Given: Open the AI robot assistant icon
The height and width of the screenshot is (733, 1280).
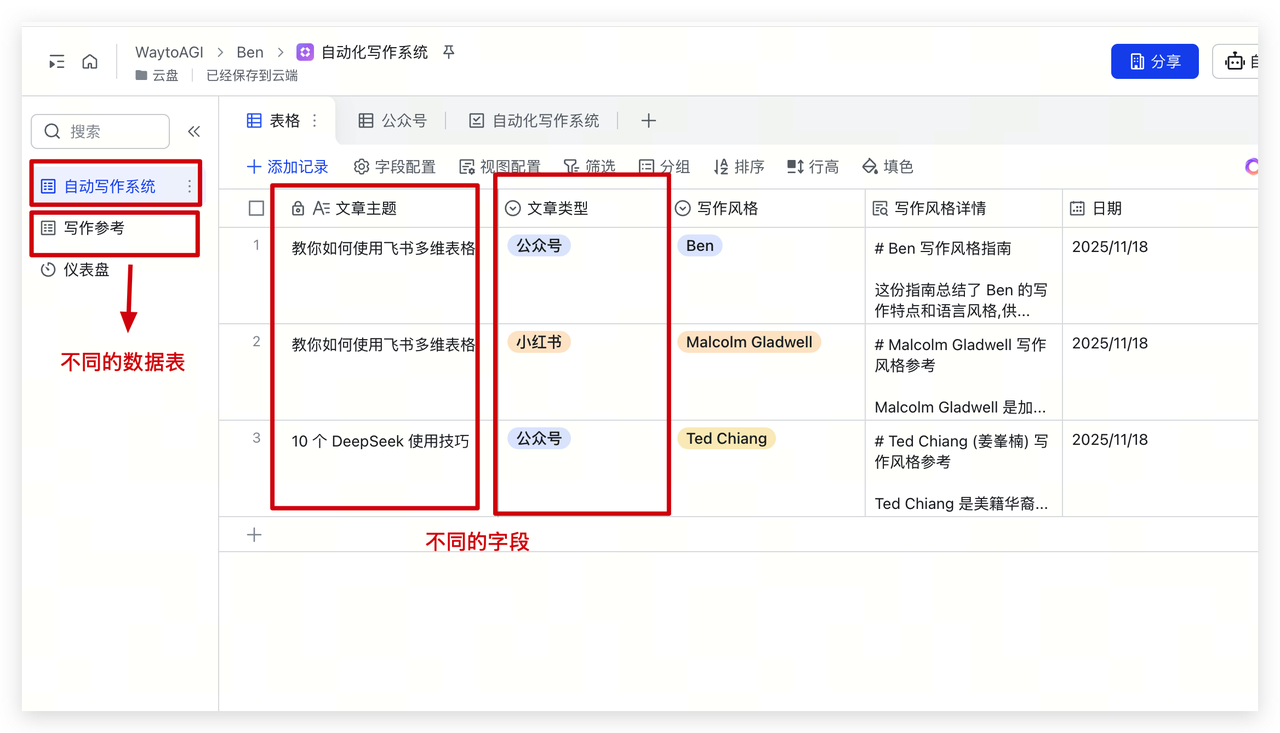Looking at the screenshot, I should 1237,60.
